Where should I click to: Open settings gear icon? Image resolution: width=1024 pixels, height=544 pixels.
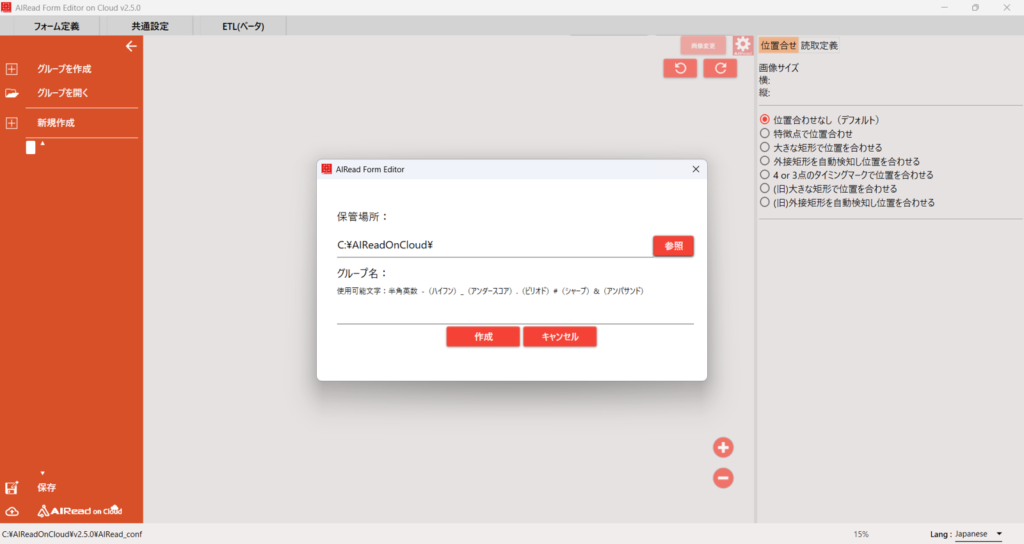743,45
